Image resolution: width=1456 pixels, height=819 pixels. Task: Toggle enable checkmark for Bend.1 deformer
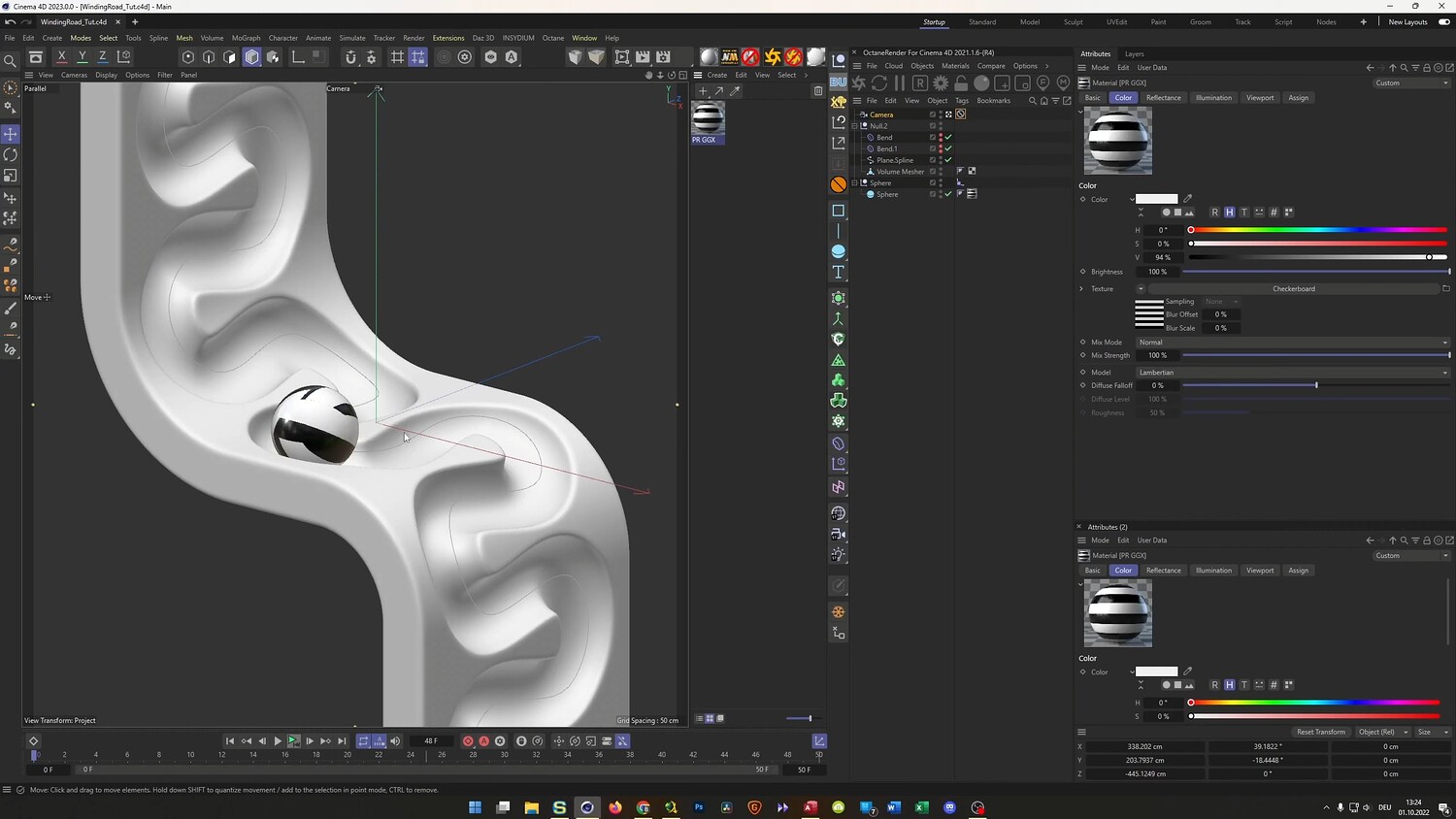(948, 148)
